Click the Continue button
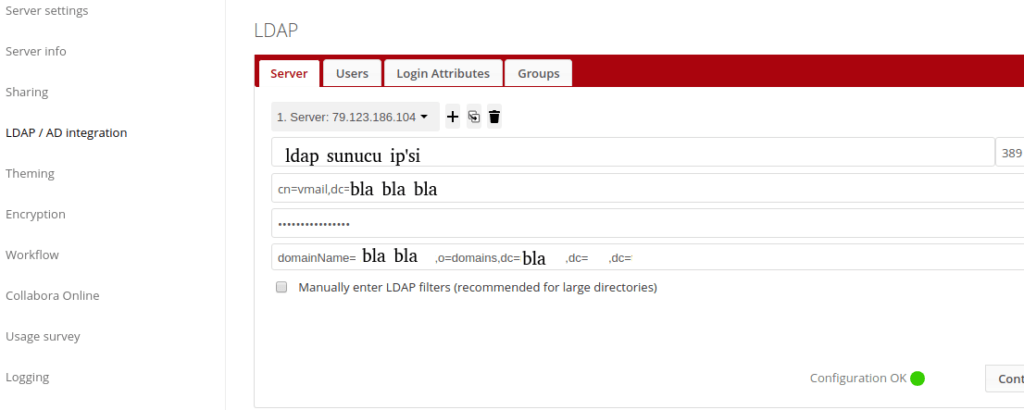This screenshot has height=410, width=1024. point(1004,379)
